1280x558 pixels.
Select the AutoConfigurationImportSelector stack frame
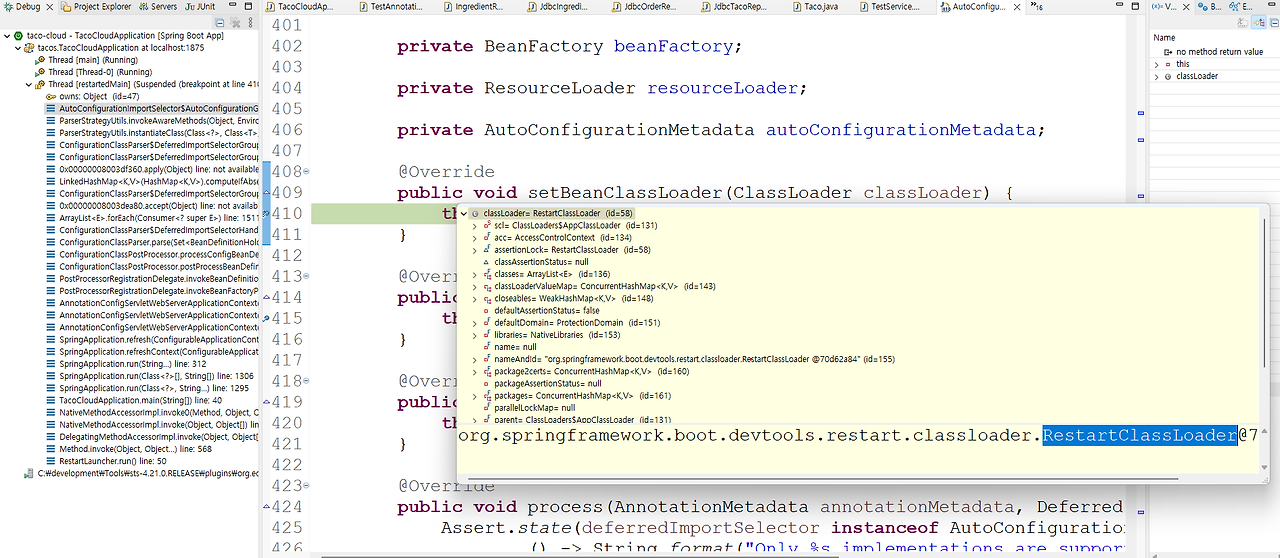pos(152,108)
